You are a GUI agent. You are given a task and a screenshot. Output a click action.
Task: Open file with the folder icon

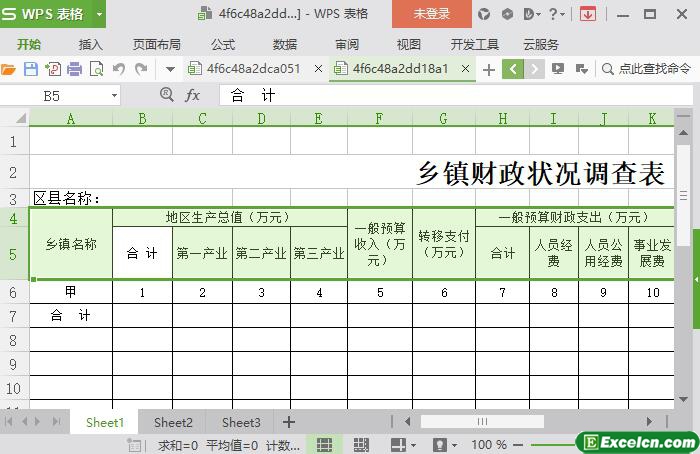click(x=8, y=69)
